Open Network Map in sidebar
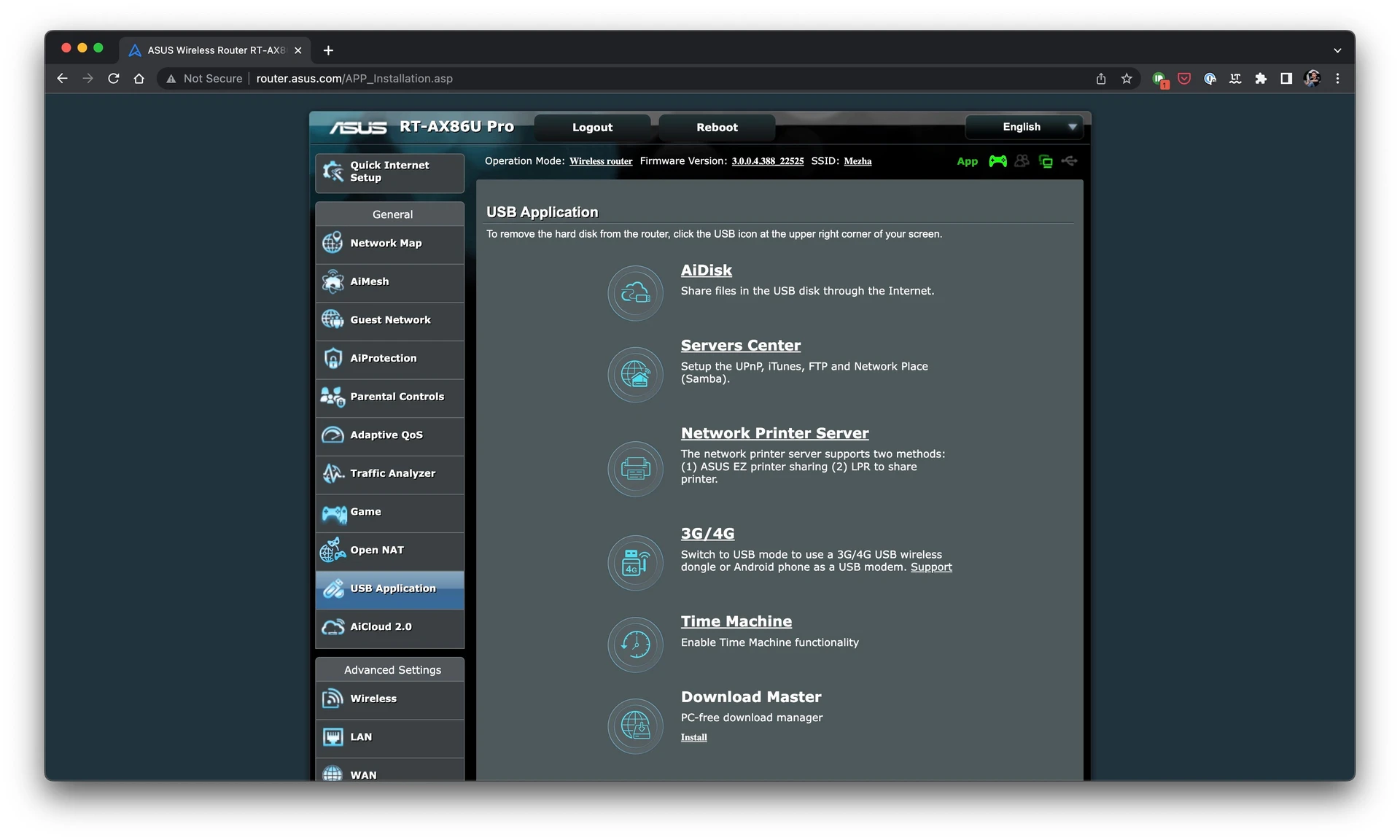The image size is (1400, 840). click(389, 244)
